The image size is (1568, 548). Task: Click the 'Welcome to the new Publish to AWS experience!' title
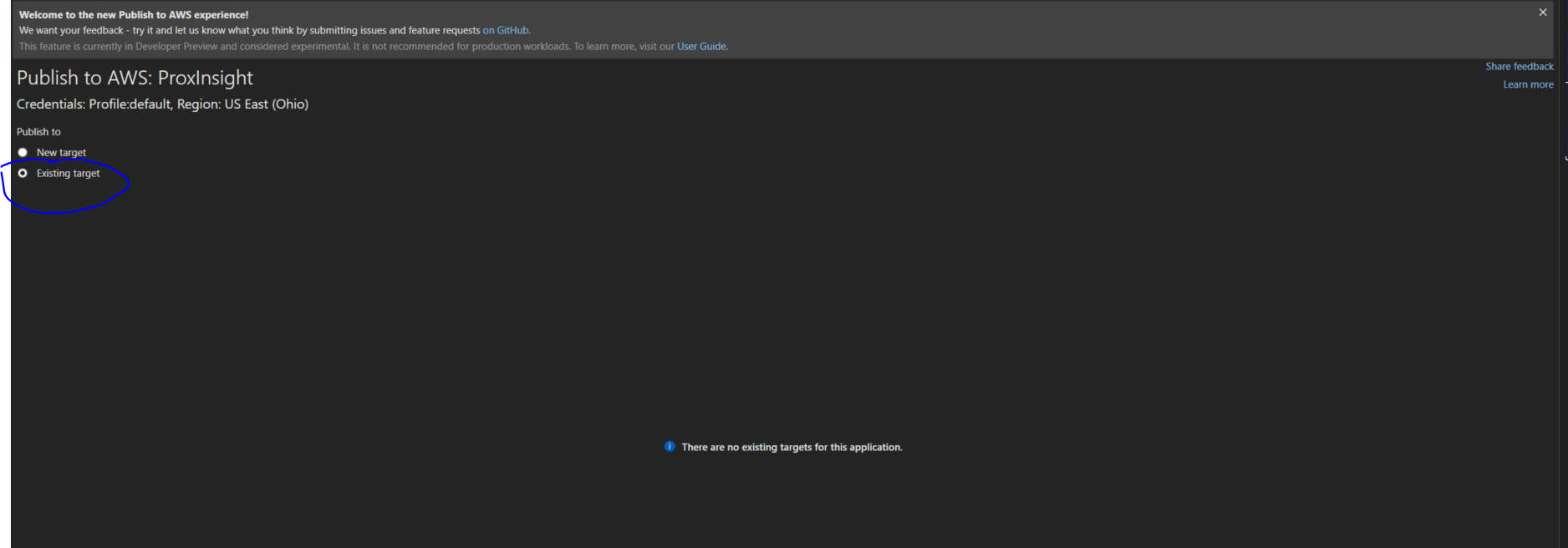[x=134, y=15]
